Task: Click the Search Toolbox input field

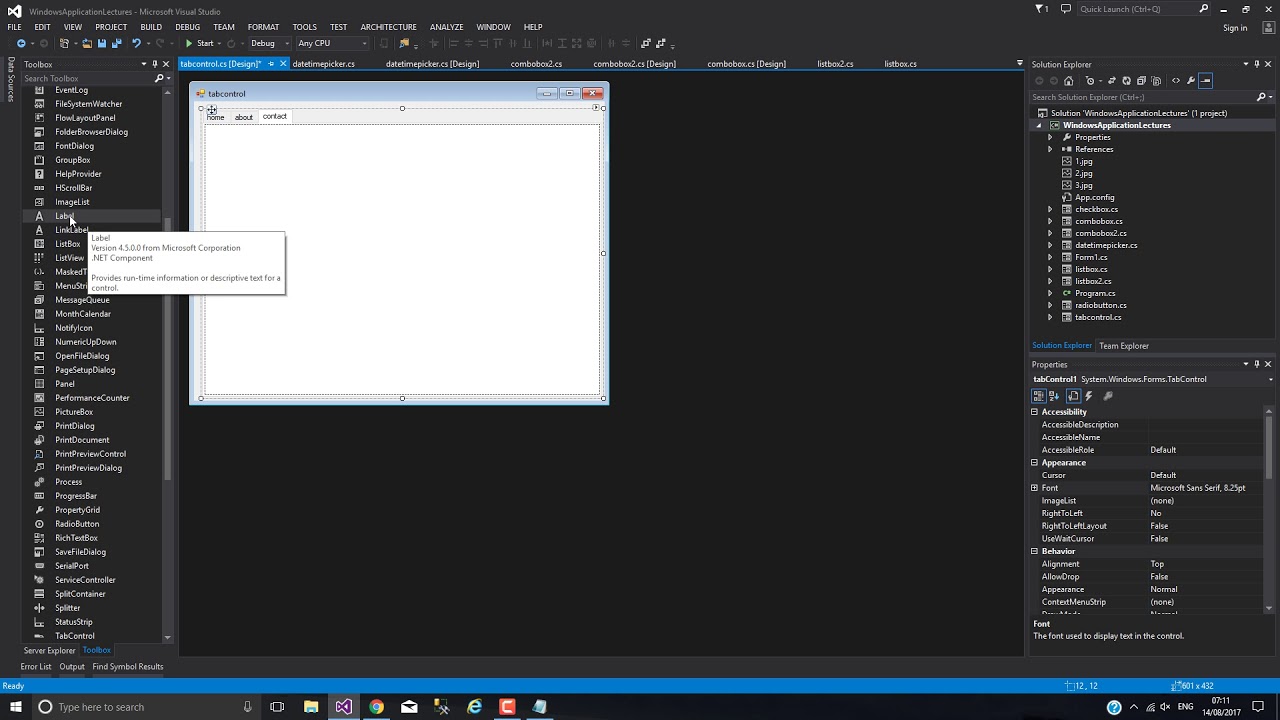Action: 86,78
